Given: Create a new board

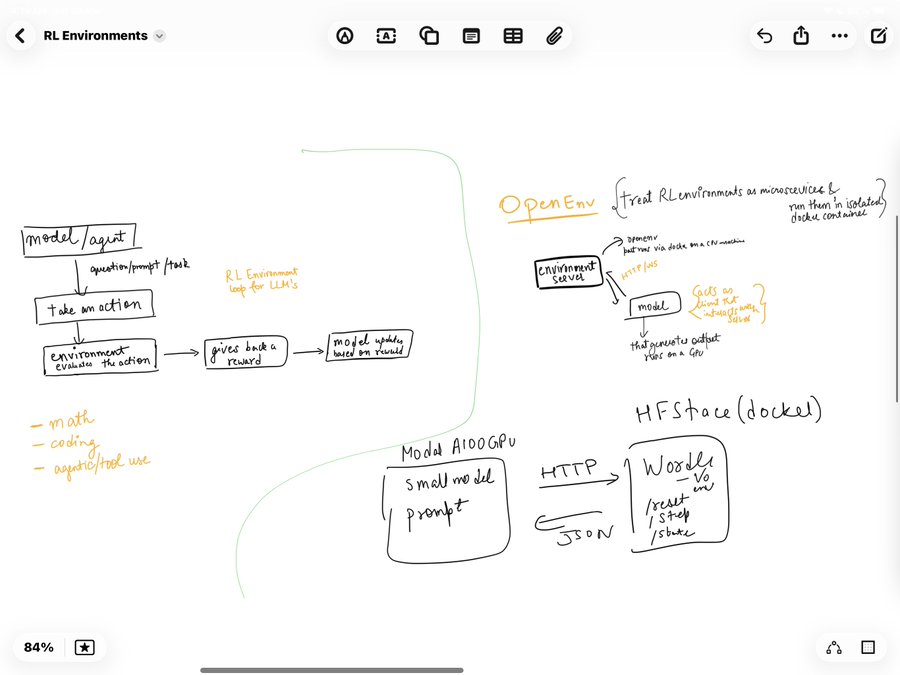Looking at the screenshot, I should pyautogui.click(x=879, y=36).
